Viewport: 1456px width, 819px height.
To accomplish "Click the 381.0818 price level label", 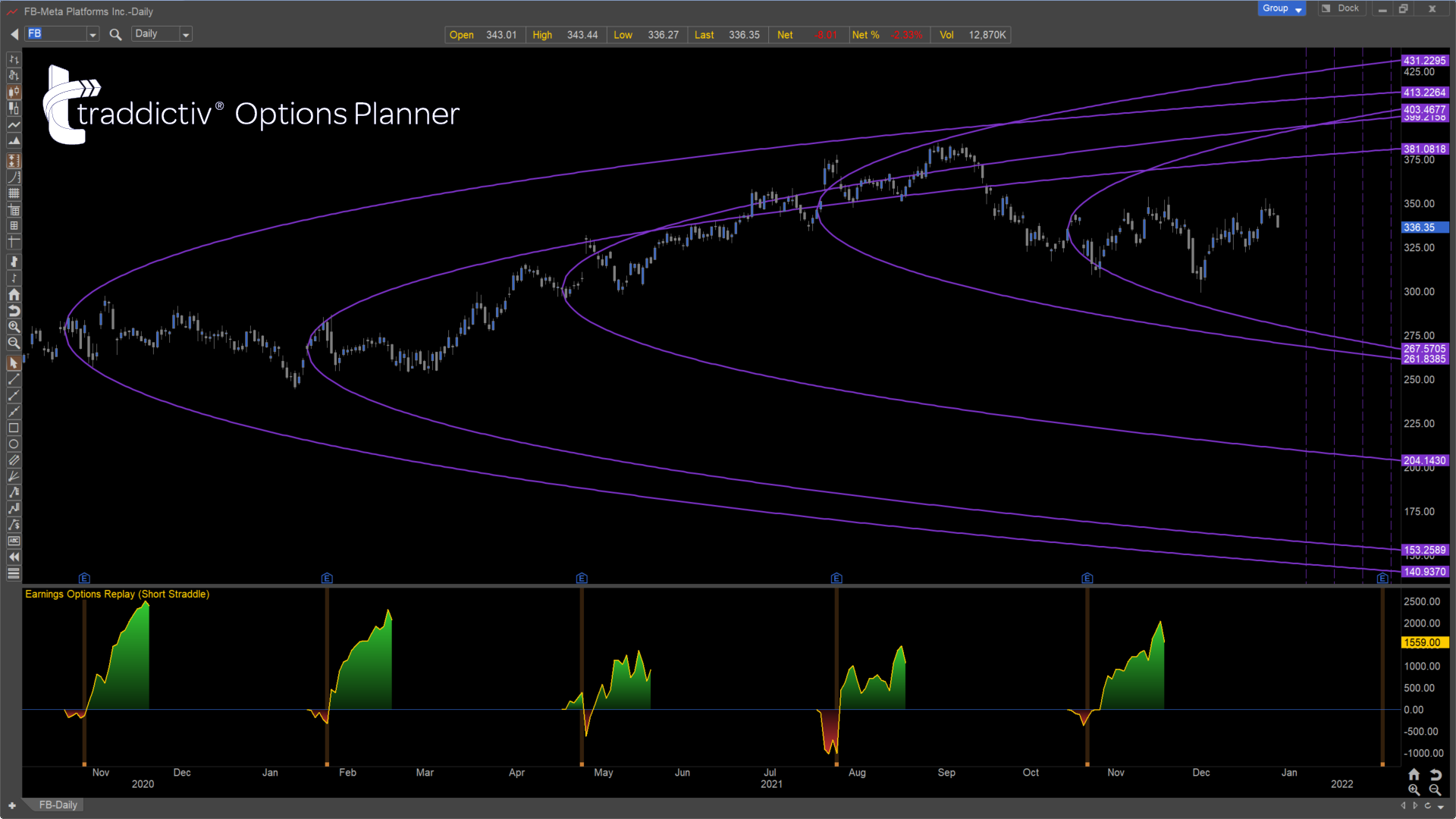I will pyautogui.click(x=1425, y=149).
